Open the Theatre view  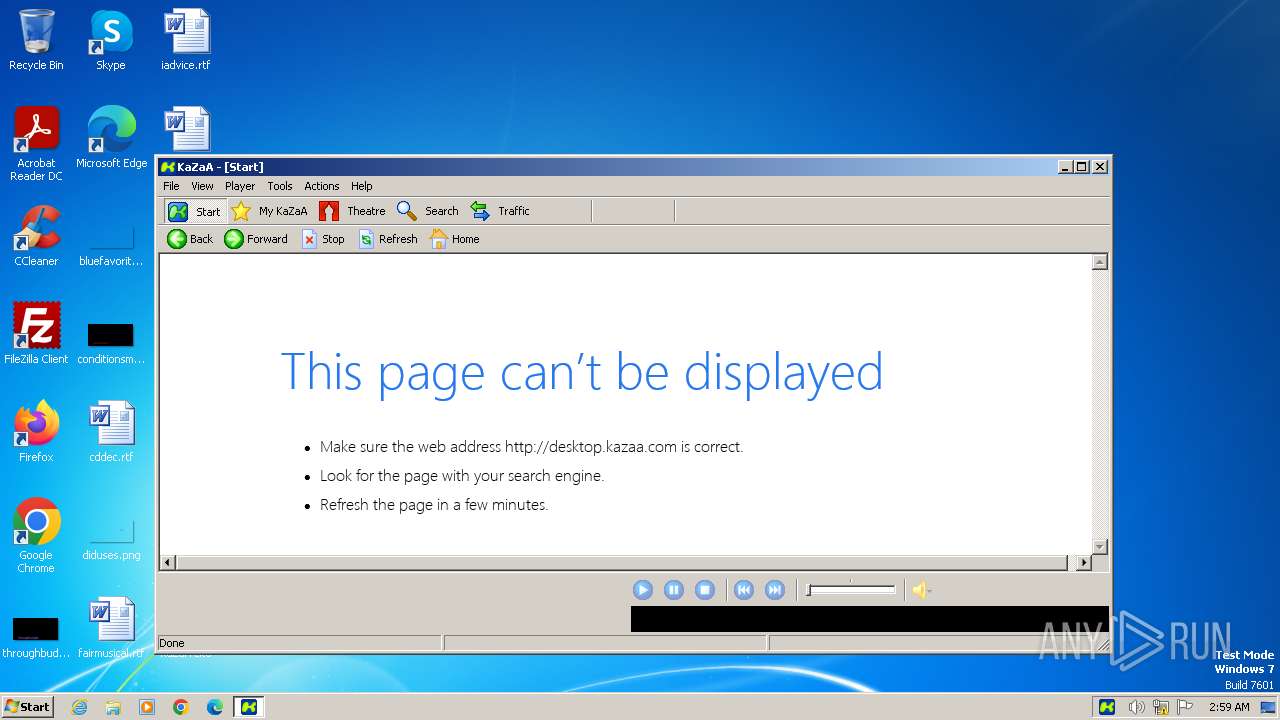(x=352, y=211)
